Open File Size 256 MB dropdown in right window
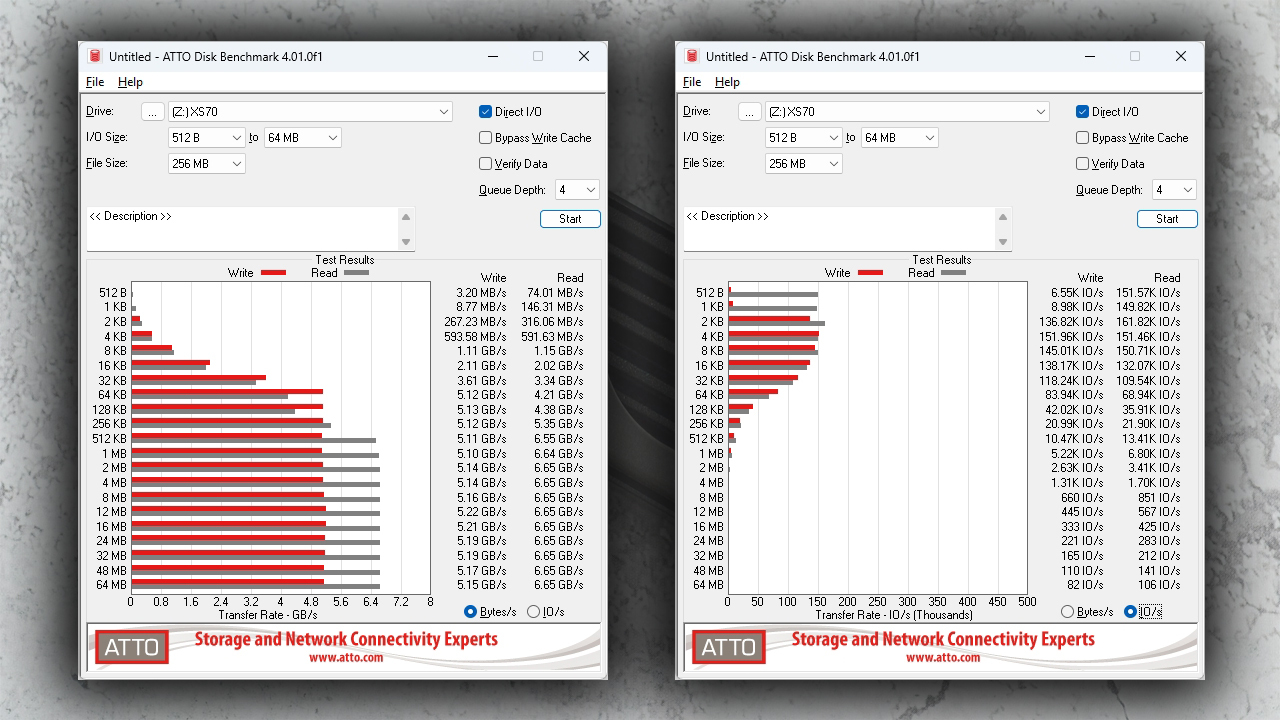 click(x=803, y=164)
